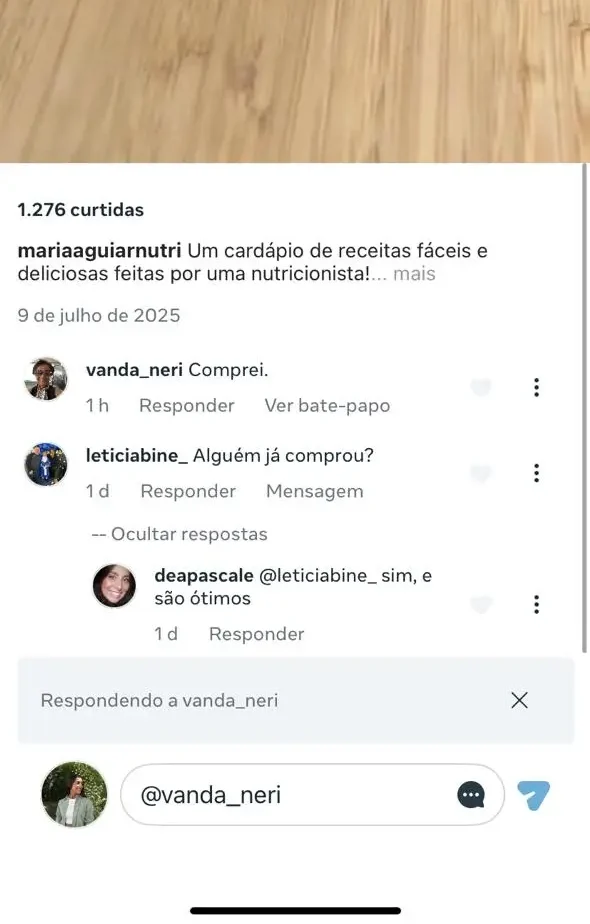Open the three-dot menu on vanda_neri's comment
This screenshot has height=924, width=590.
pos(537,387)
